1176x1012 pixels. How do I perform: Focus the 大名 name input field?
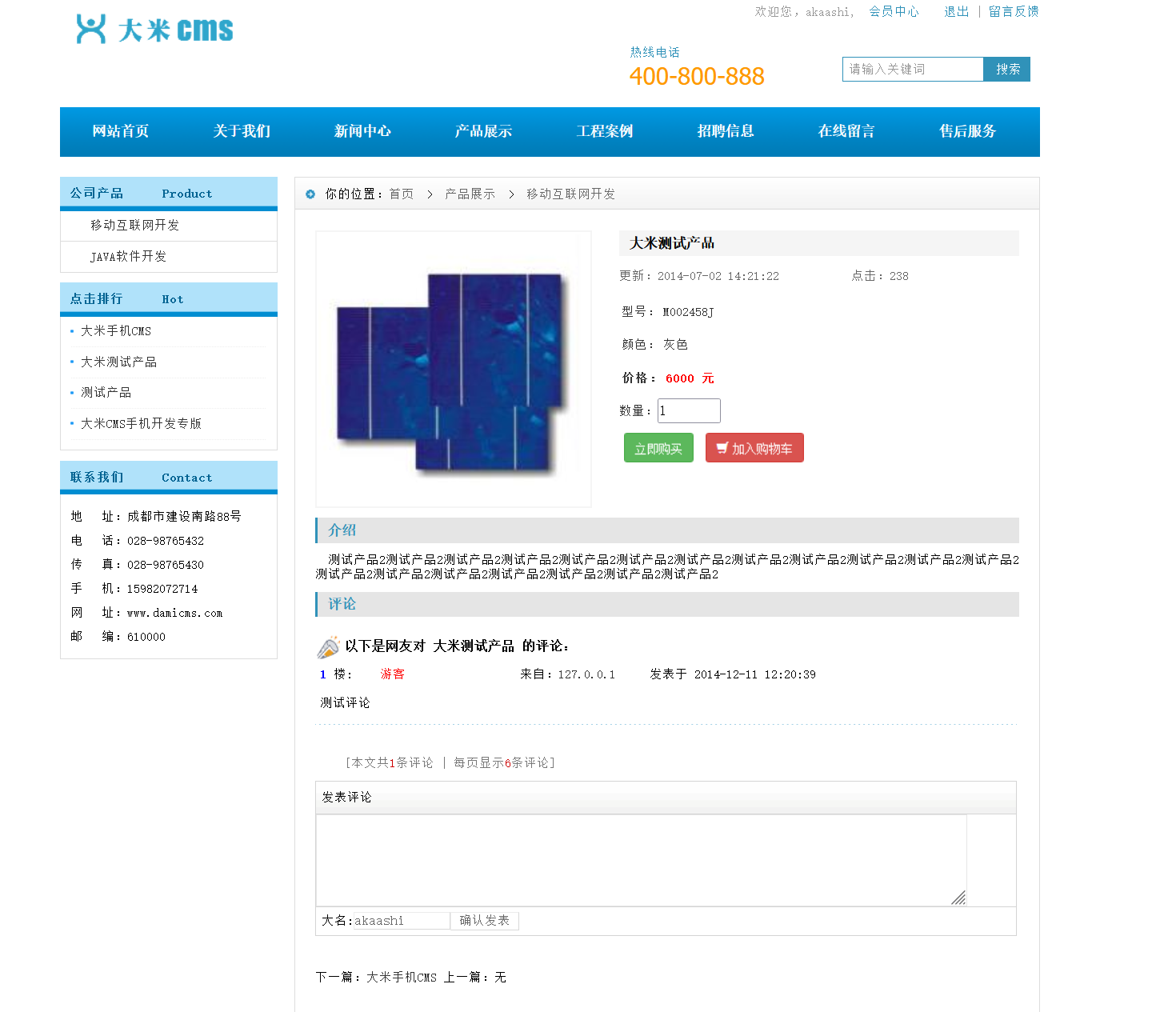point(402,921)
